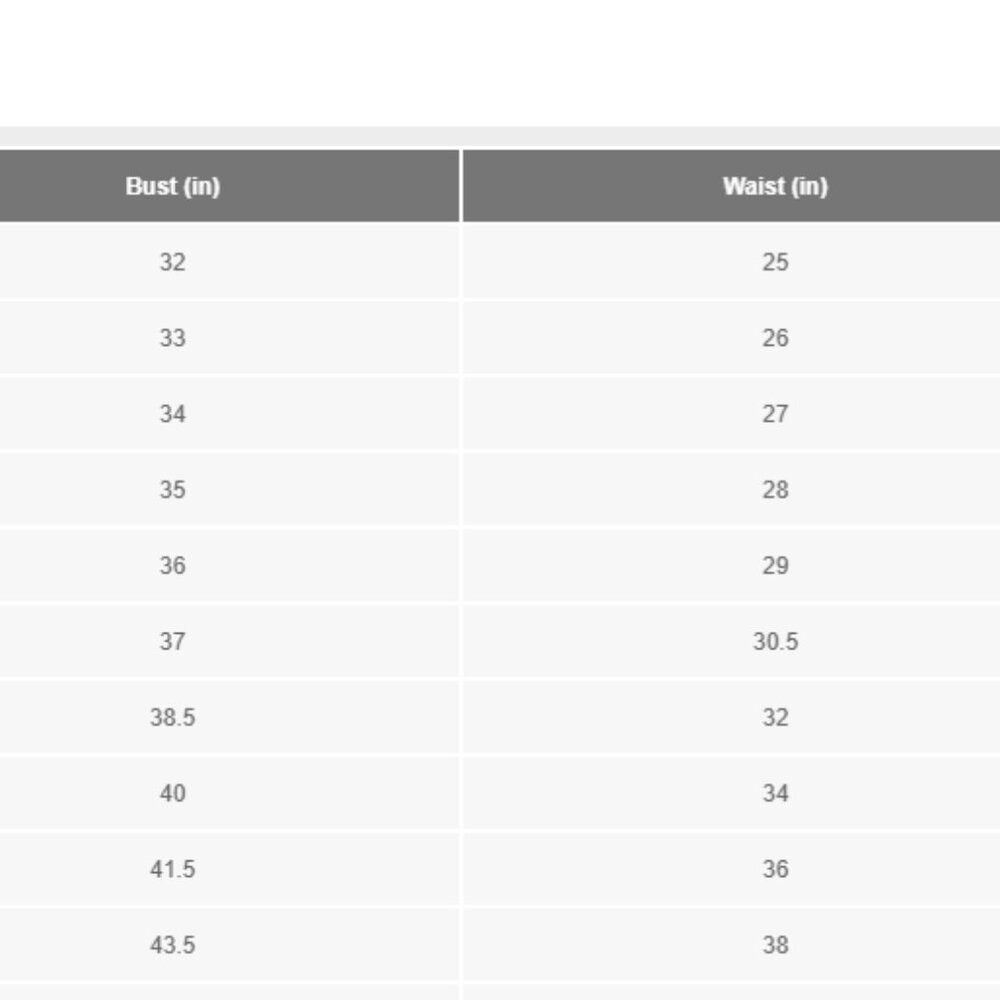
Task: Select the bust value 33 cell
Action: tap(172, 338)
